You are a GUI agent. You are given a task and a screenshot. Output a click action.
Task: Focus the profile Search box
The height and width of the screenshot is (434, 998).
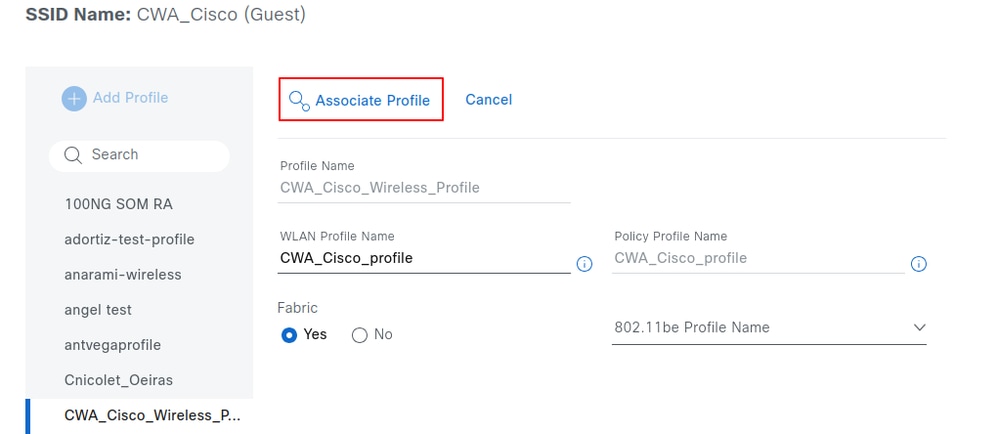coord(150,155)
